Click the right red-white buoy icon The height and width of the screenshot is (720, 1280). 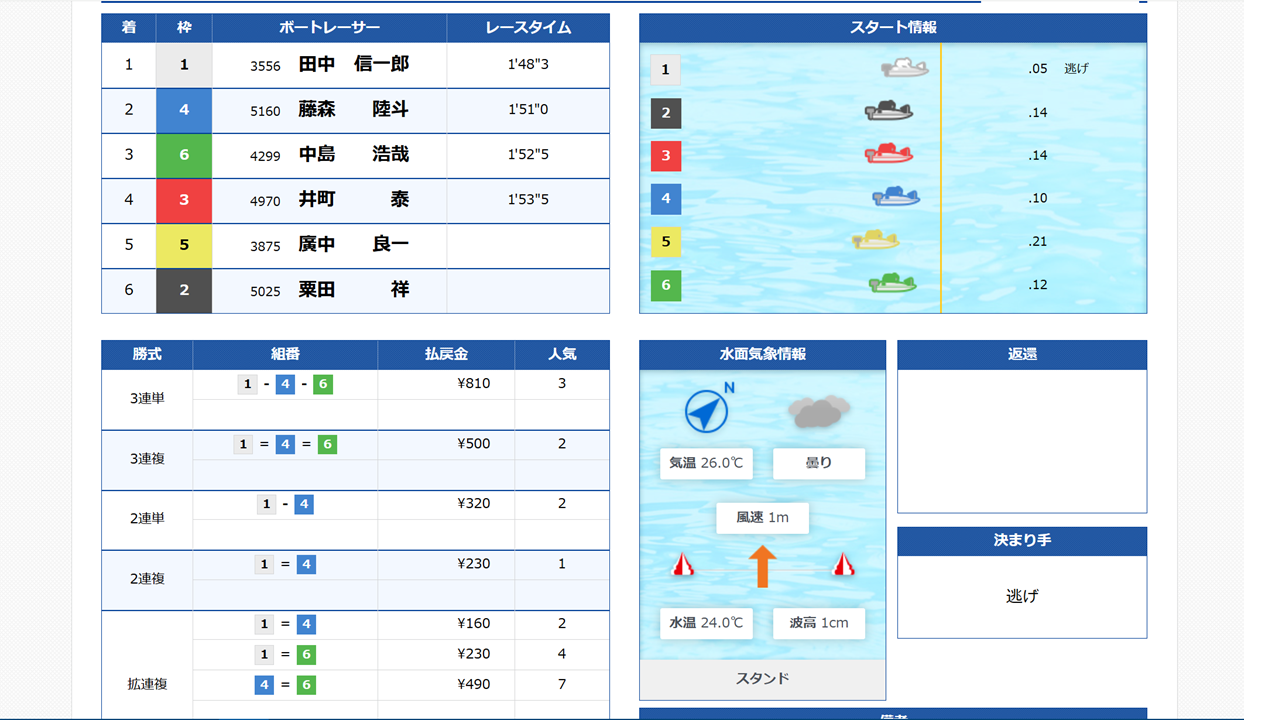point(843,565)
